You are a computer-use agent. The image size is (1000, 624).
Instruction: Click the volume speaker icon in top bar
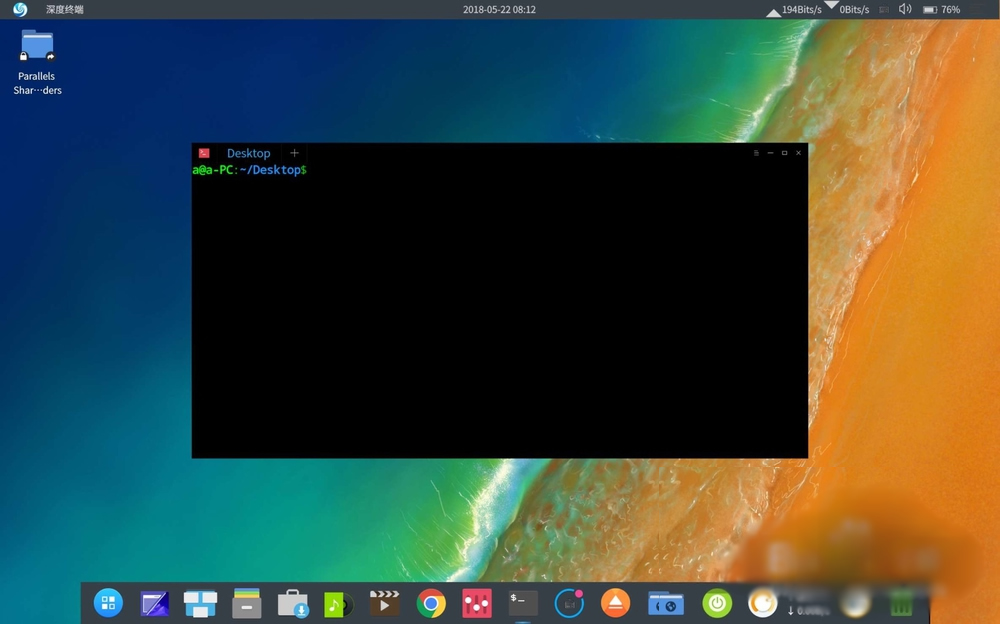click(x=905, y=9)
